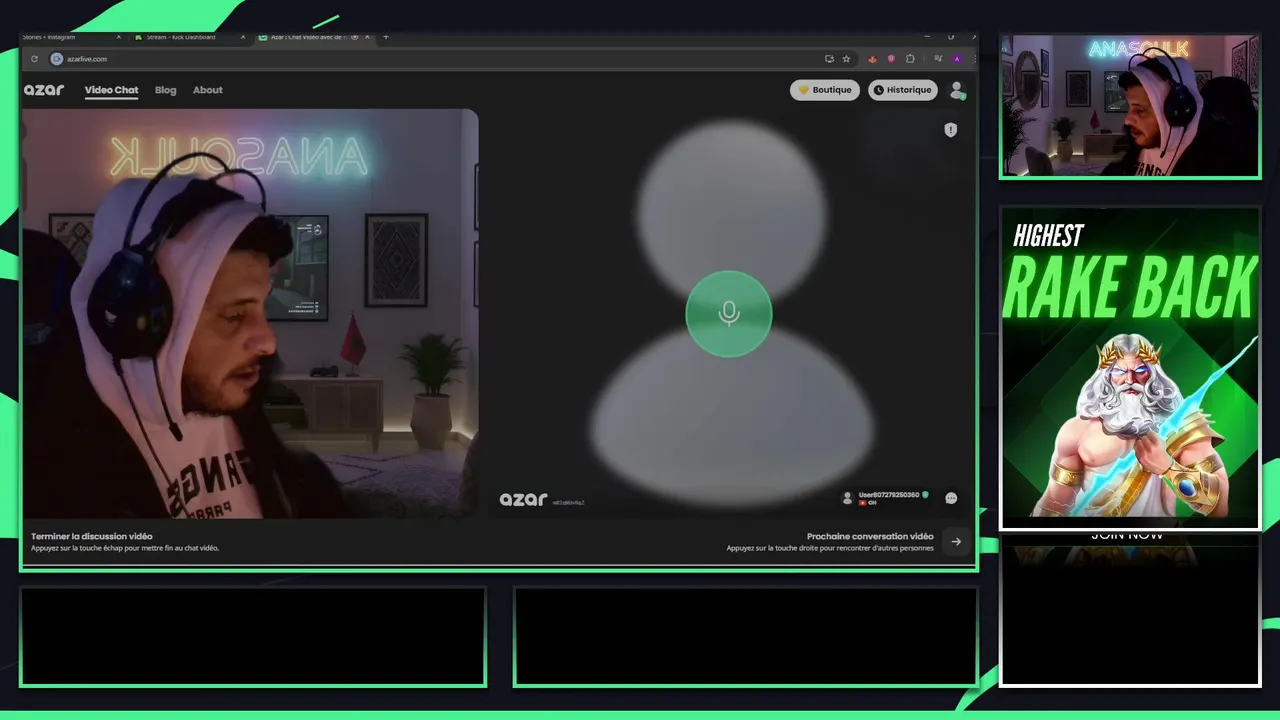Open the Blog nav item
This screenshot has height=720, width=1280.
click(166, 90)
